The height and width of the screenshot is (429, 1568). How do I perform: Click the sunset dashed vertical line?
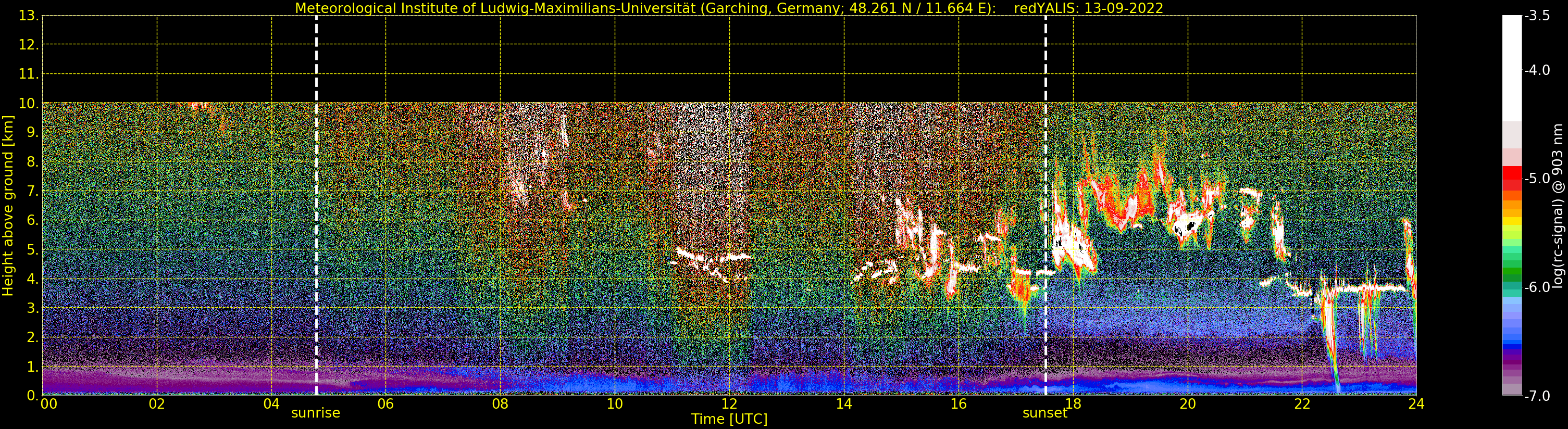click(x=1046, y=206)
